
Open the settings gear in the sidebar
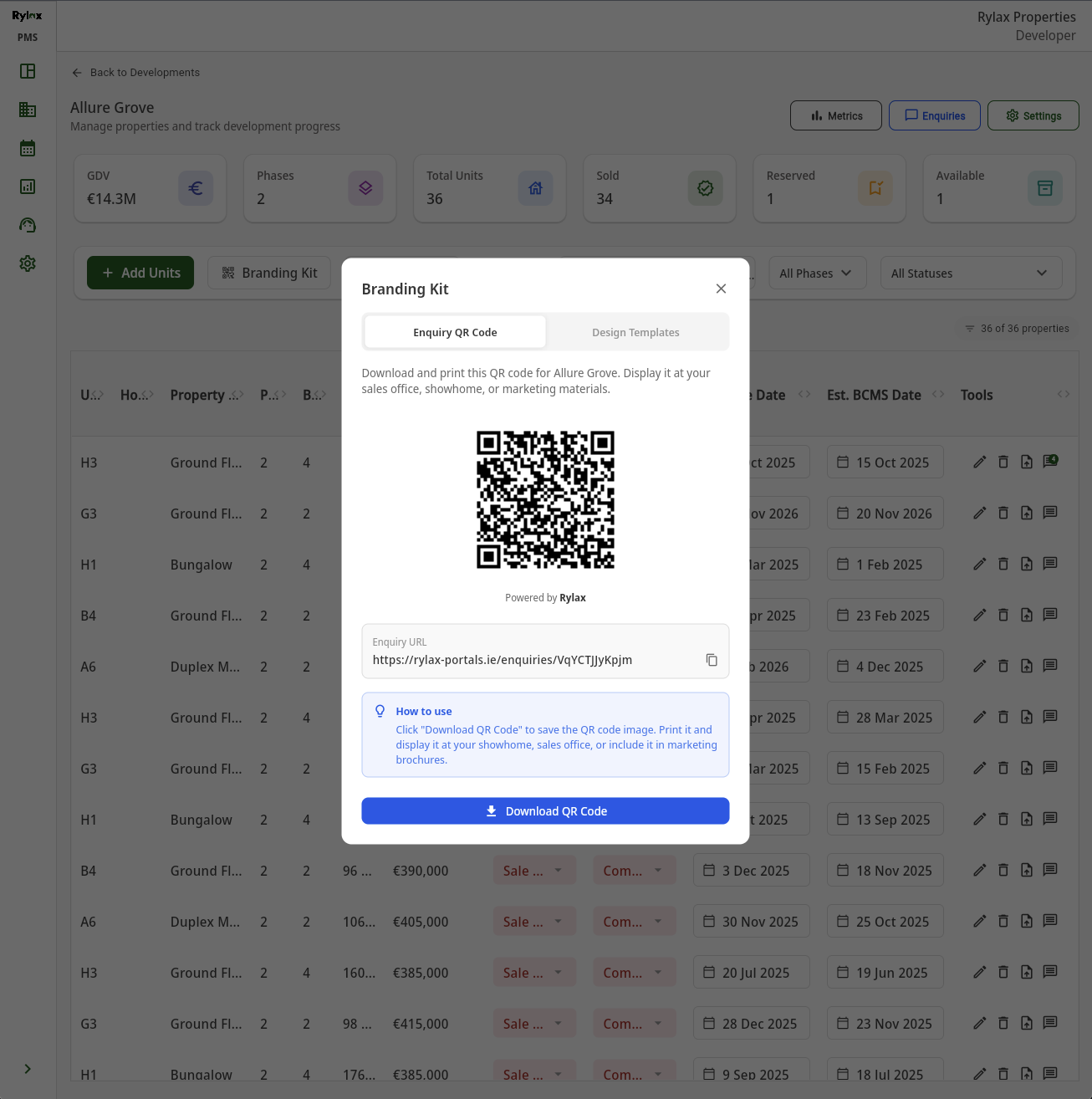tap(28, 263)
